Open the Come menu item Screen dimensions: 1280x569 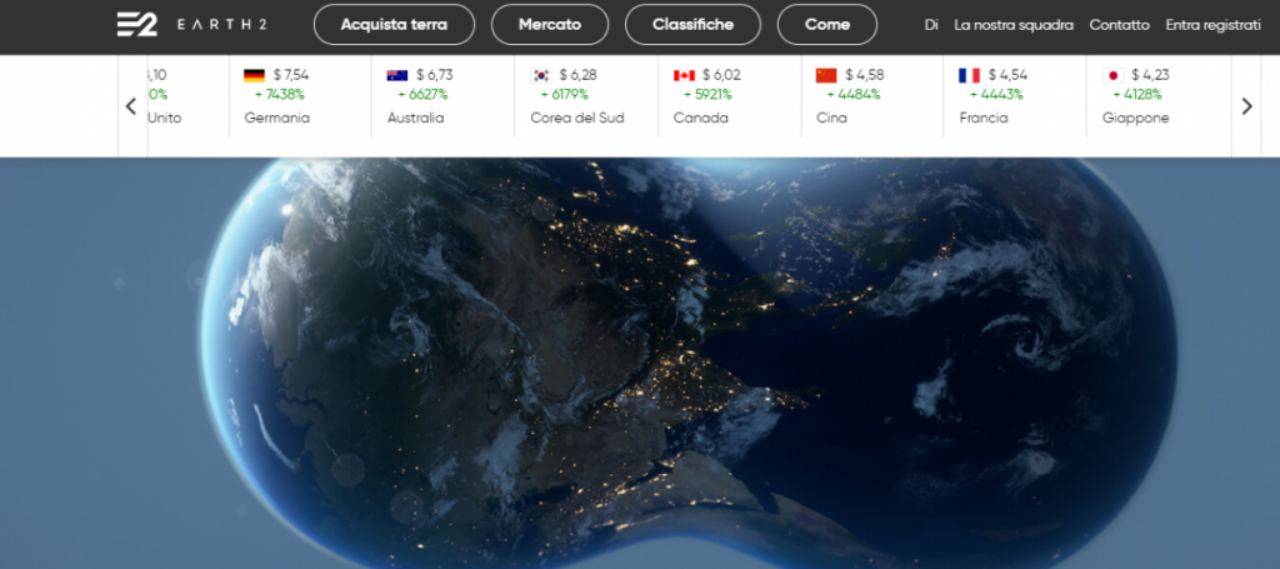pos(827,25)
